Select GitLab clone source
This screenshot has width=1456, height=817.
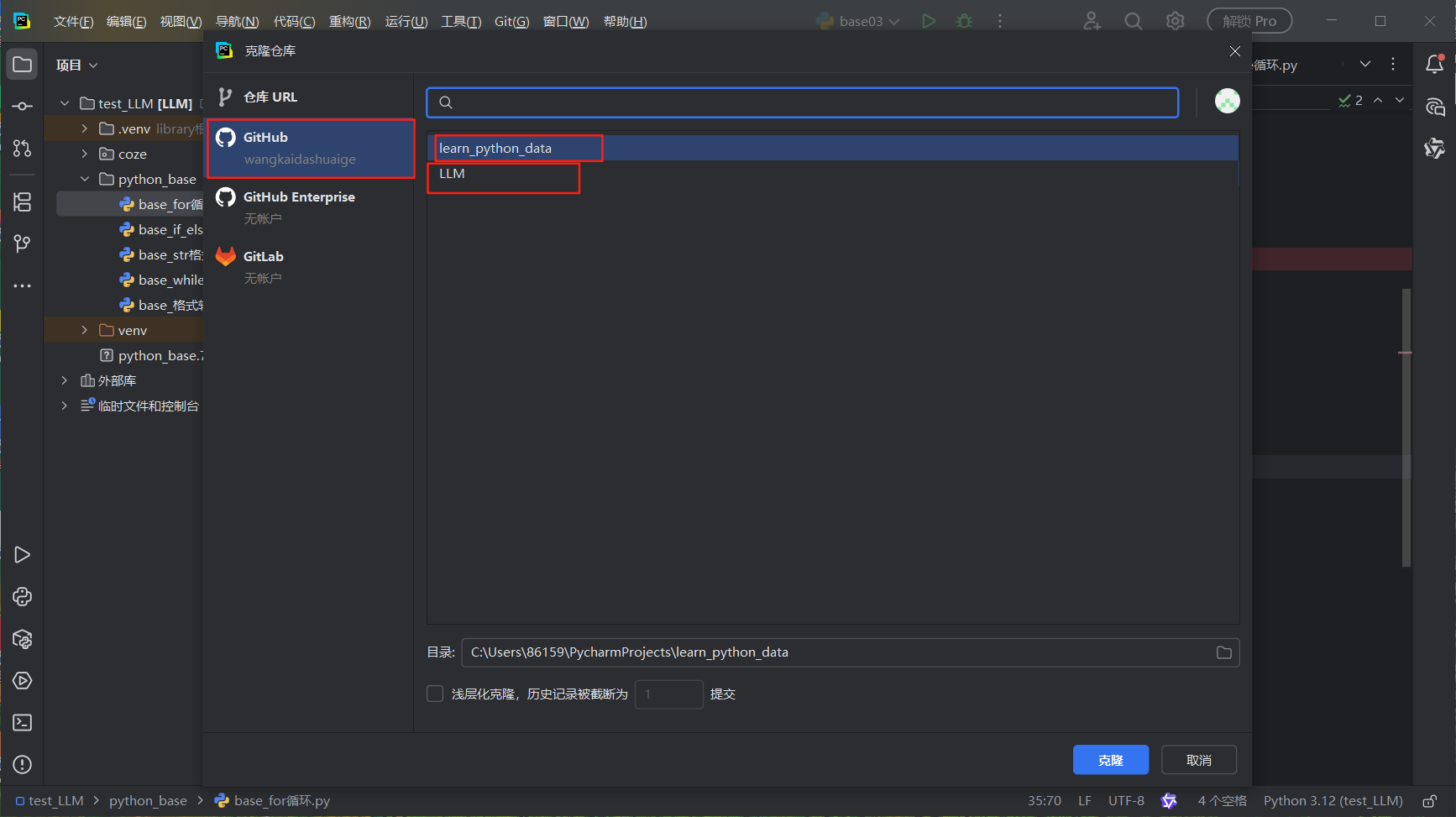(308, 267)
